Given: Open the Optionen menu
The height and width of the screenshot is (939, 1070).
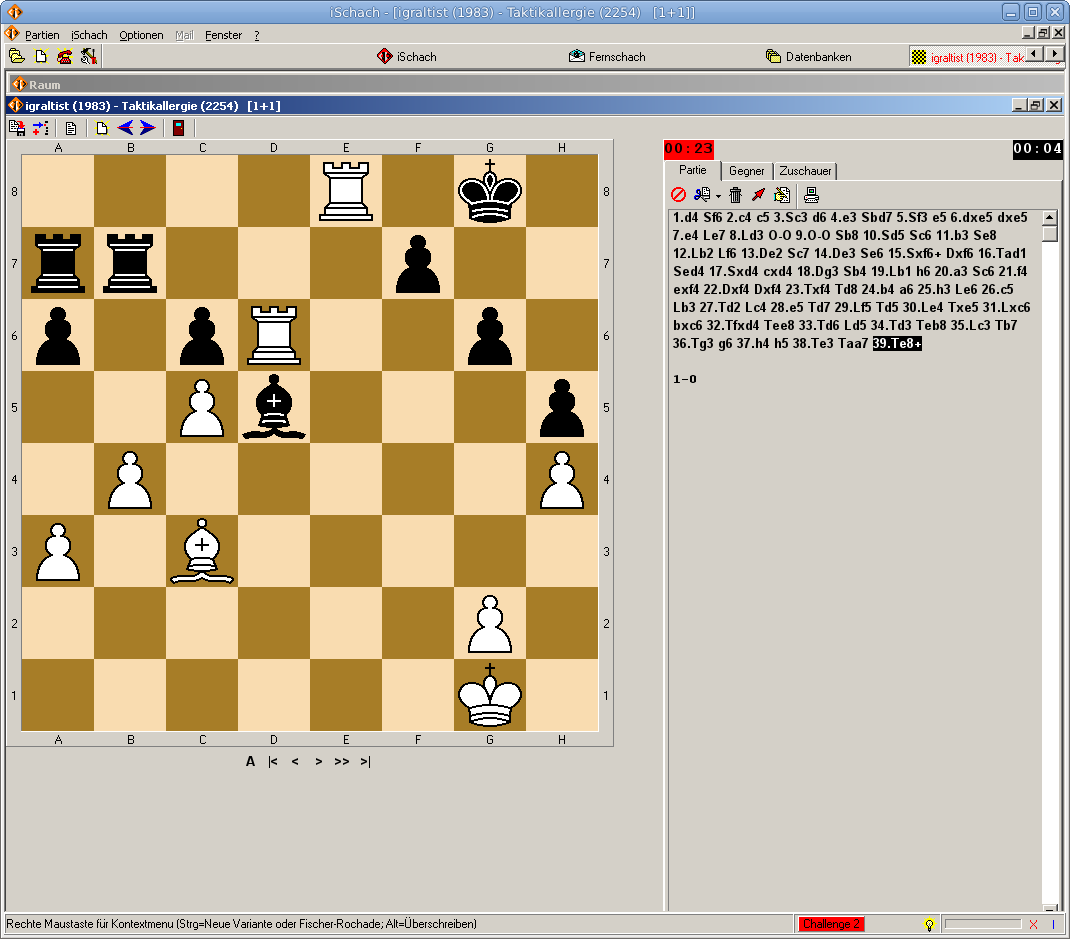Looking at the screenshot, I should click(x=141, y=35).
